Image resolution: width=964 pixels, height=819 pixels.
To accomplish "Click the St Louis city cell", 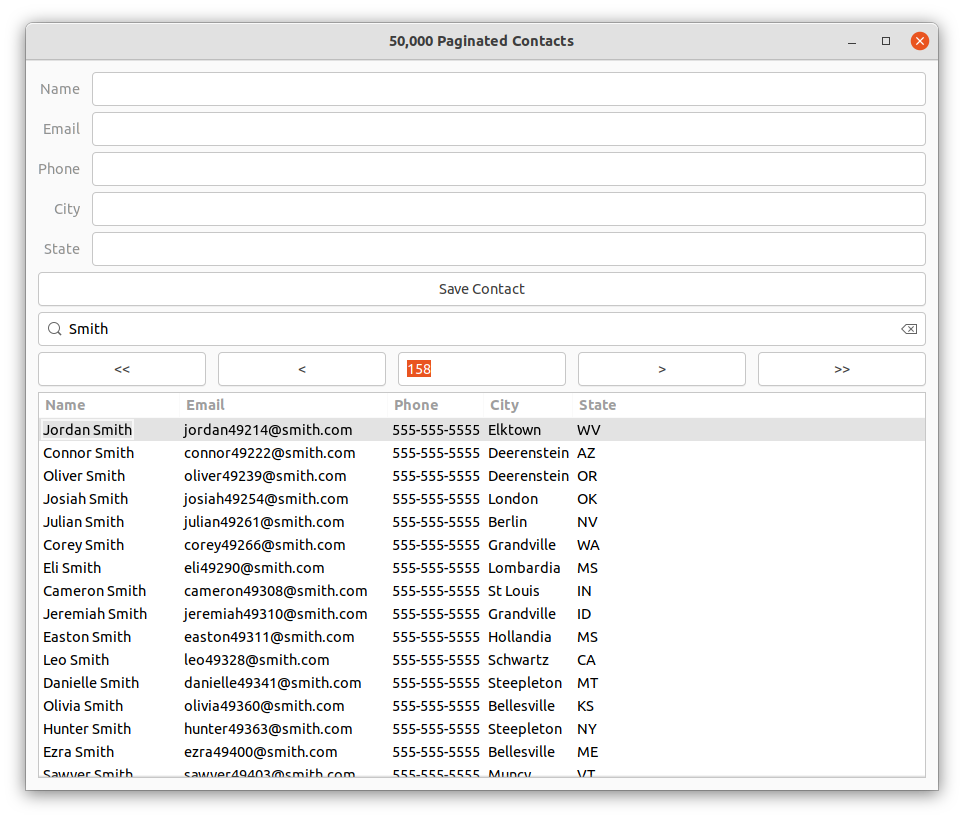I will (x=513, y=591).
